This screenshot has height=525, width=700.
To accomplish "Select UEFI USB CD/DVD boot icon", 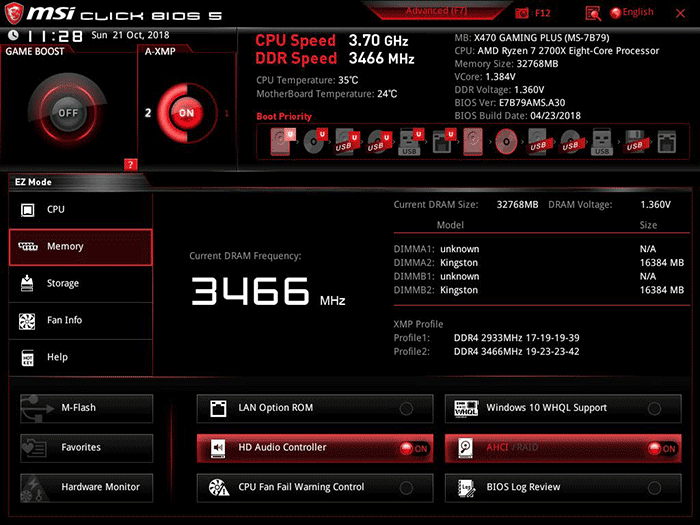I will pyautogui.click(x=379, y=142).
